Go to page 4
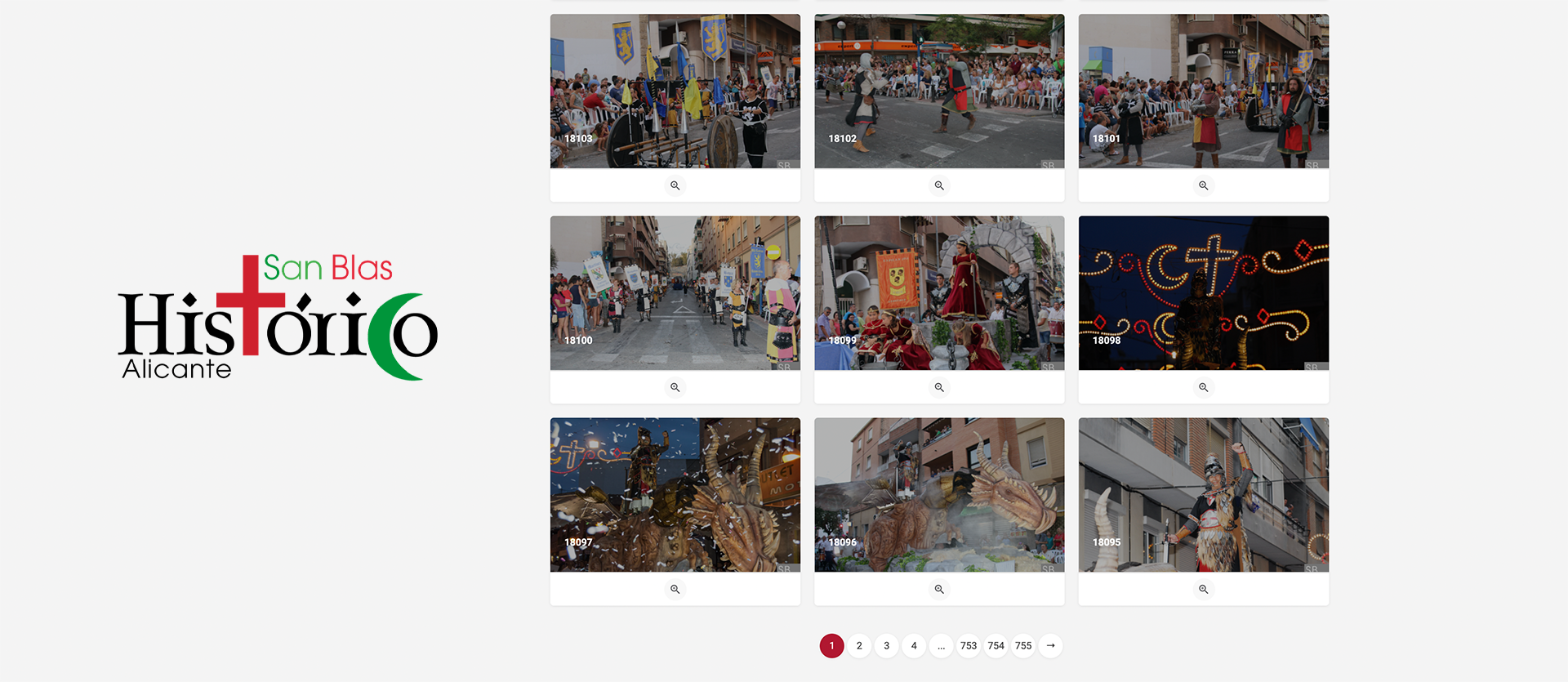This screenshot has width=1568, height=682. (914, 645)
